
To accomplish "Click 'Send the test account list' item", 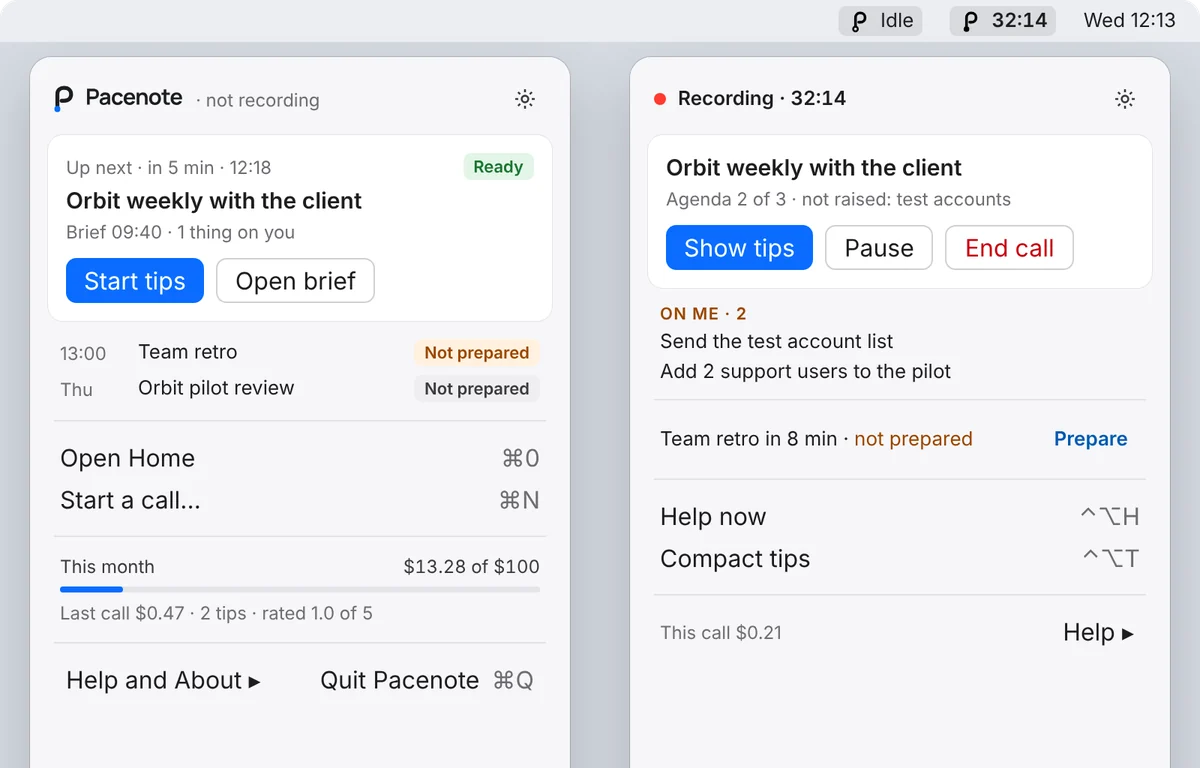I will pyautogui.click(x=777, y=342).
